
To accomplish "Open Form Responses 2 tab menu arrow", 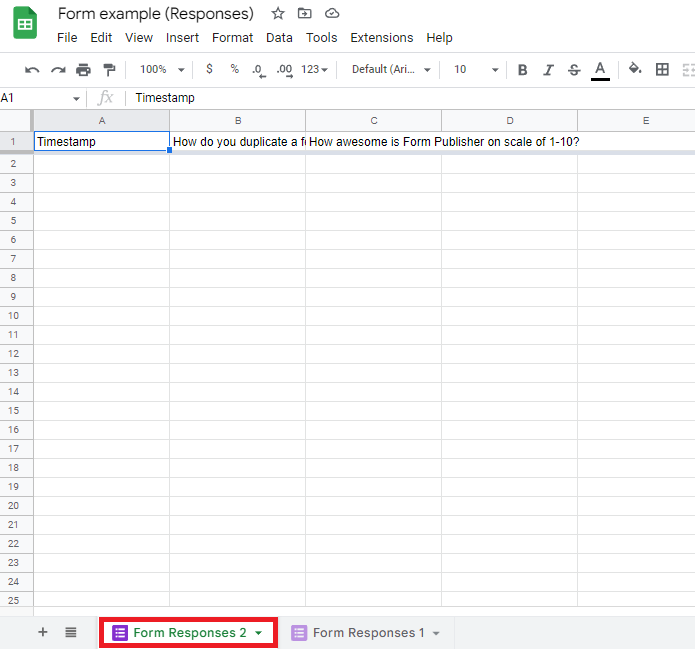I will click(258, 633).
